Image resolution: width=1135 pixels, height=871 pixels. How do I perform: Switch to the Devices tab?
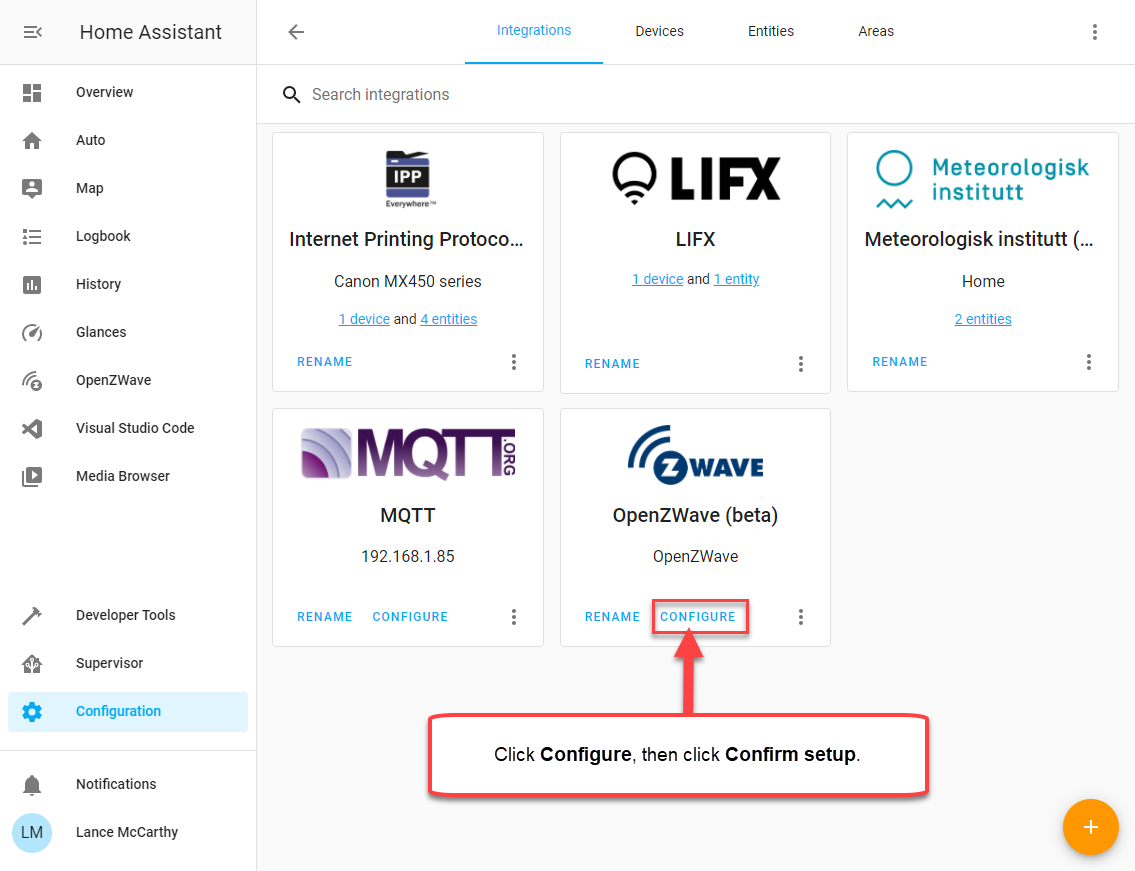[x=659, y=31]
